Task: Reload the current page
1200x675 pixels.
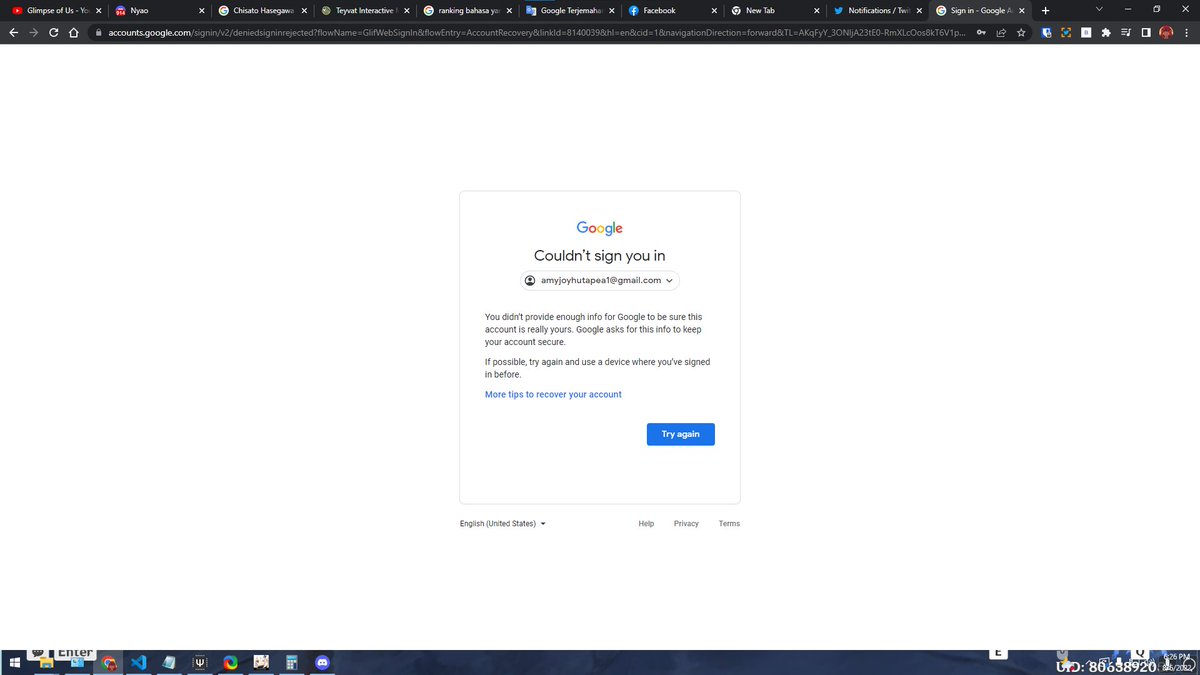Action: point(54,32)
